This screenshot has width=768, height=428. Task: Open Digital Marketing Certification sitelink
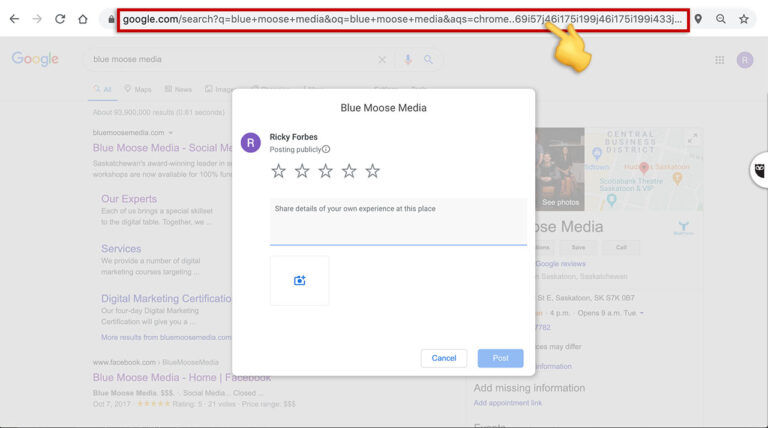coord(166,299)
